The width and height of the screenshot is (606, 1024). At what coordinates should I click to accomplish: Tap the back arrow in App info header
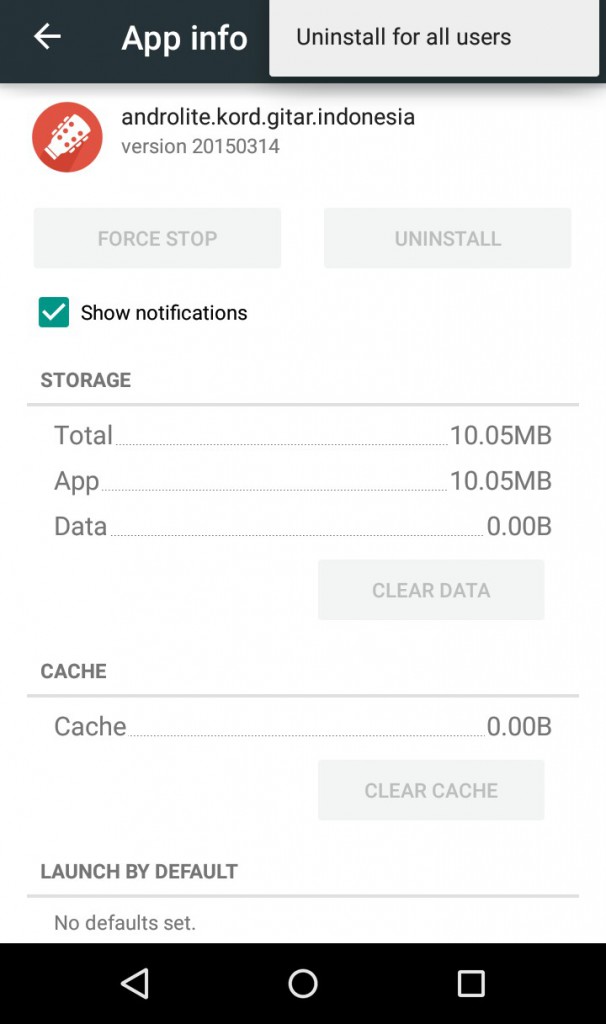[x=47, y=37]
